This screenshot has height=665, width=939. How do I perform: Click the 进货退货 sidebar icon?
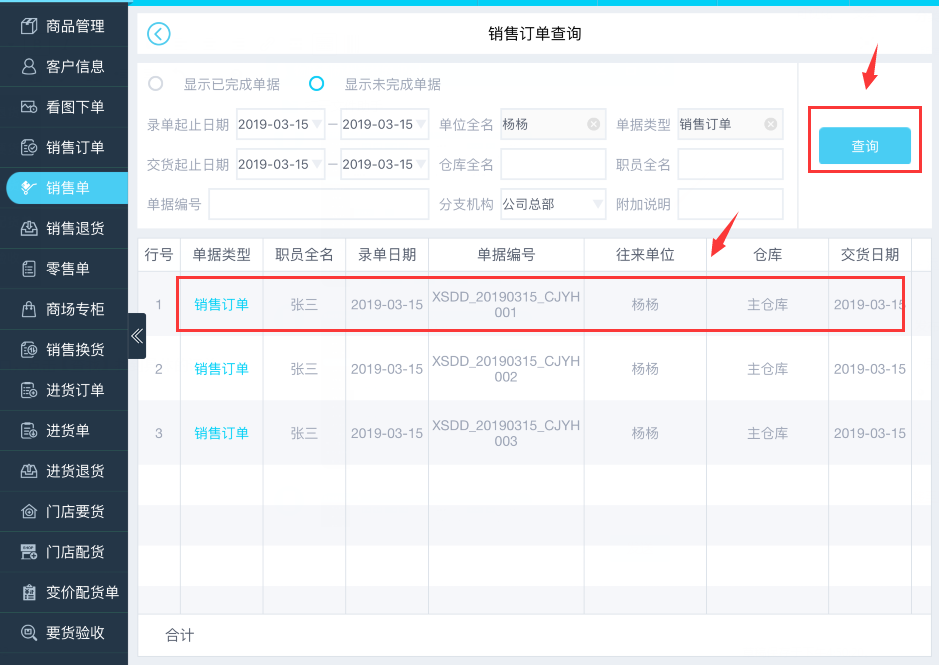pyautogui.click(x=29, y=471)
